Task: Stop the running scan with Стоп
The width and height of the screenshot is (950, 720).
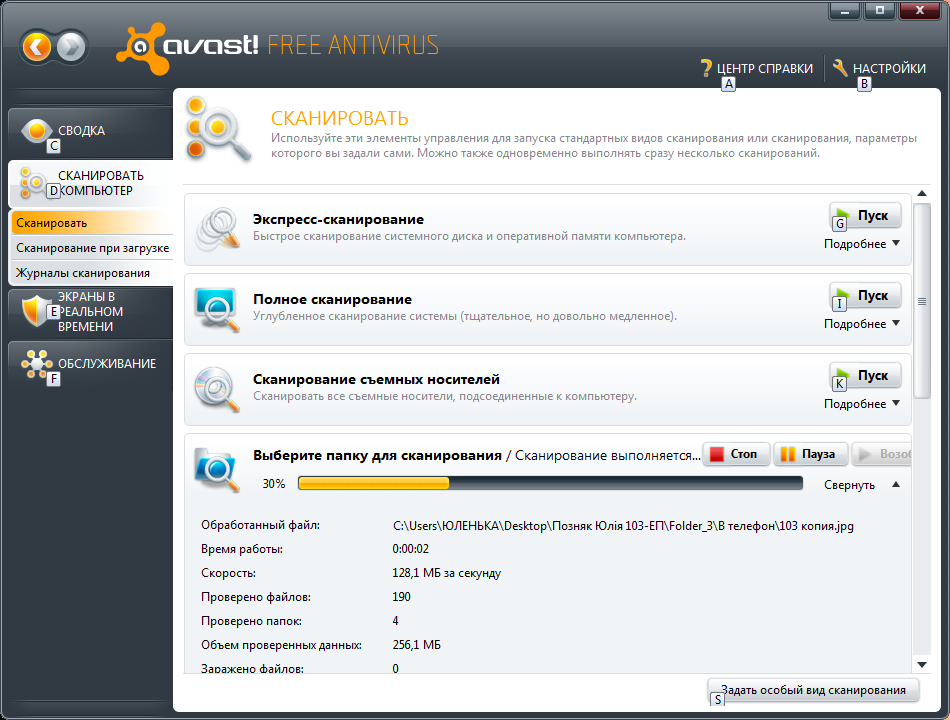Action: [x=736, y=454]
